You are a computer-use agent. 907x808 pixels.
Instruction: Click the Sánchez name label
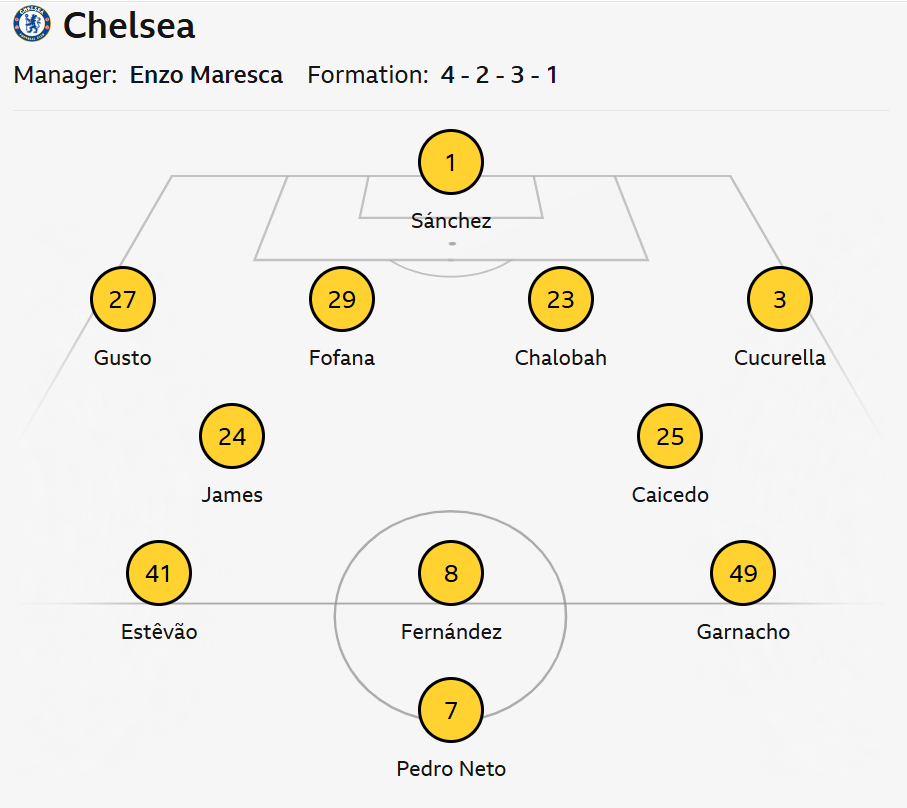(451, 221)
